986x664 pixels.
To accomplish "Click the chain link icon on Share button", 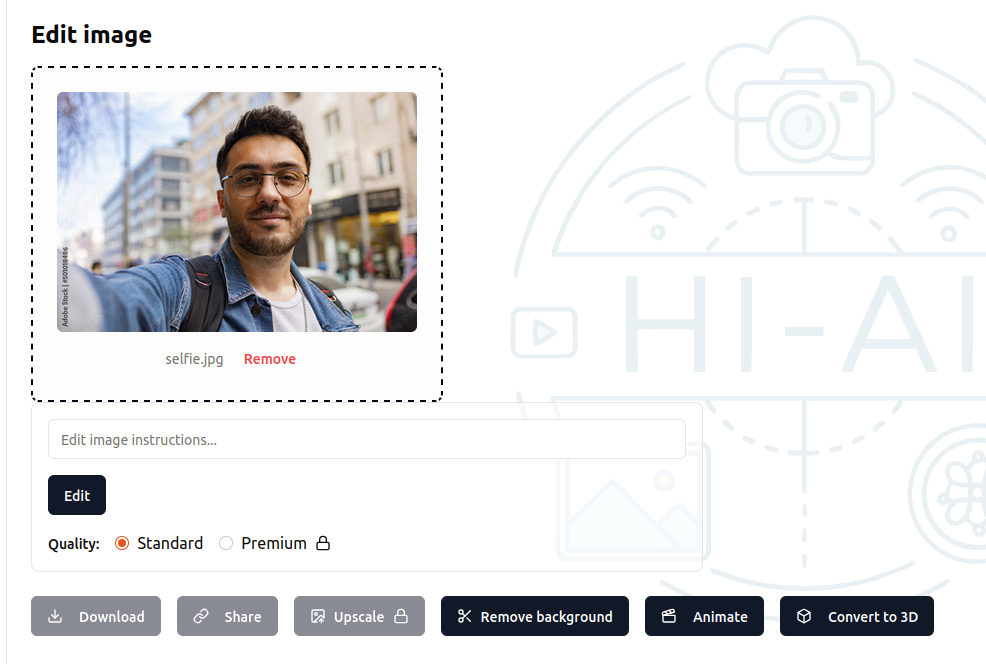I will point(199,616).
